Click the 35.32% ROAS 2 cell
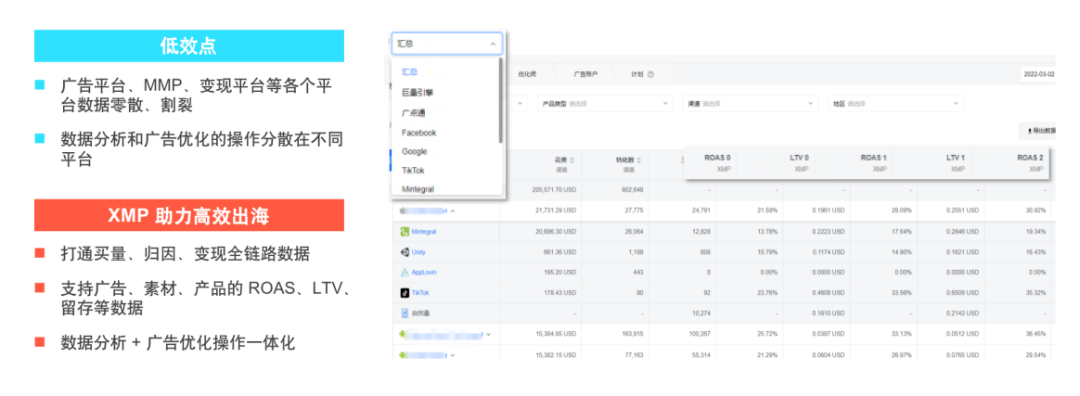This screenshot has height=396, width=1080. pos(1035,293)
